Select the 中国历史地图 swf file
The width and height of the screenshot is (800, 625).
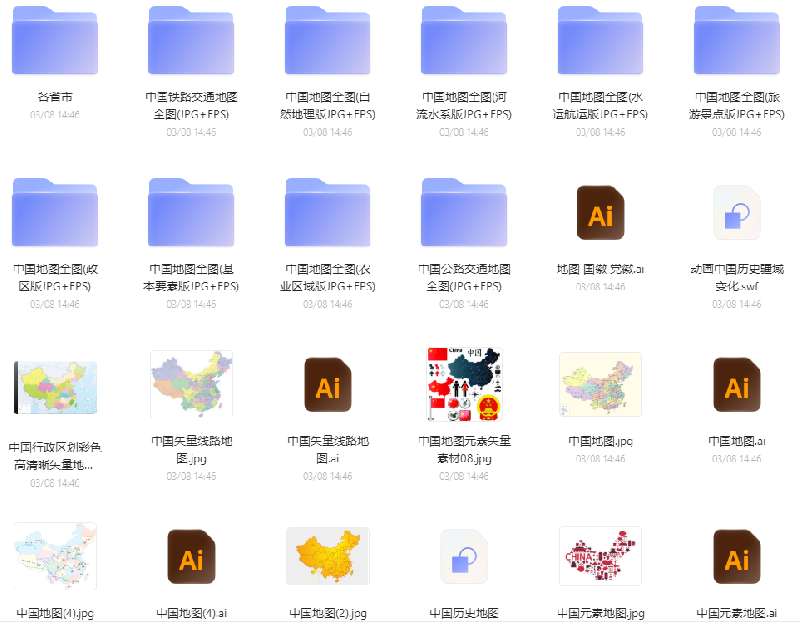pyautogui.click(x=463, y=557)
